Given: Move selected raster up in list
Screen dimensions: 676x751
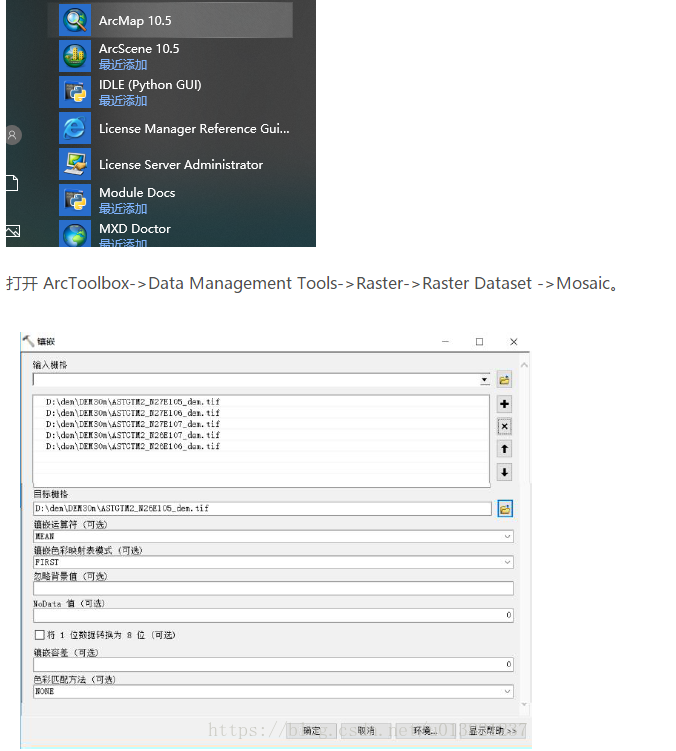Looking at the screenshot, I should (504, 449).
